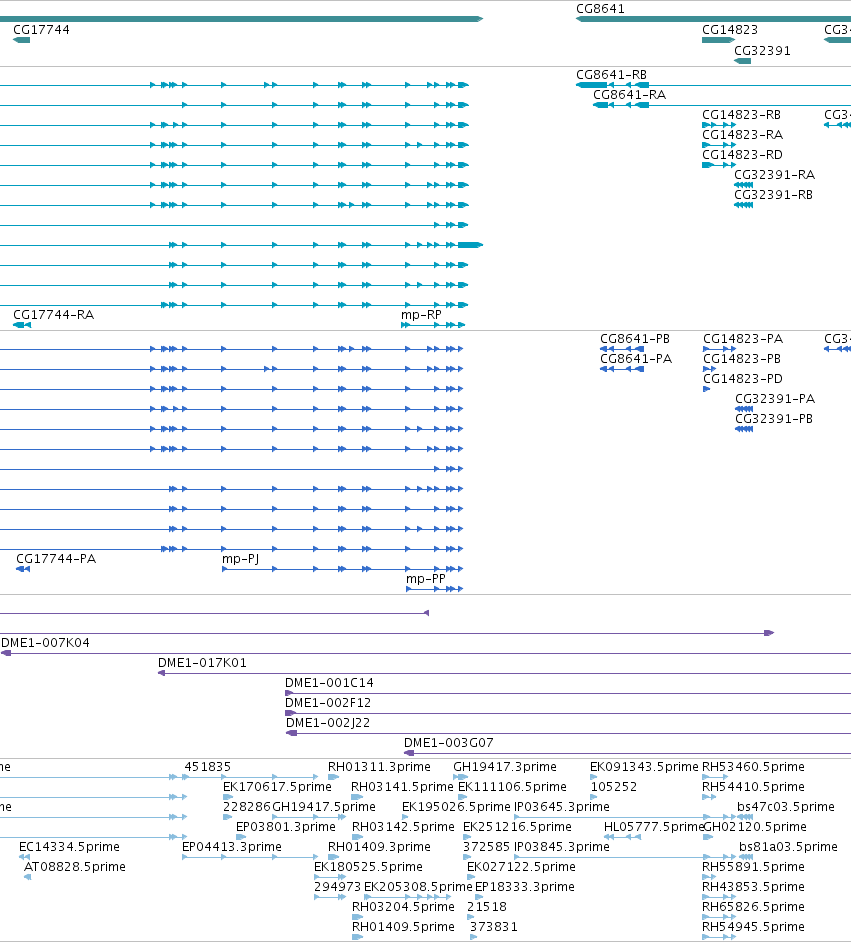This screenshot has height=942, width=851.
Task: Select the 105252 EST label
Action: (614, 786)
